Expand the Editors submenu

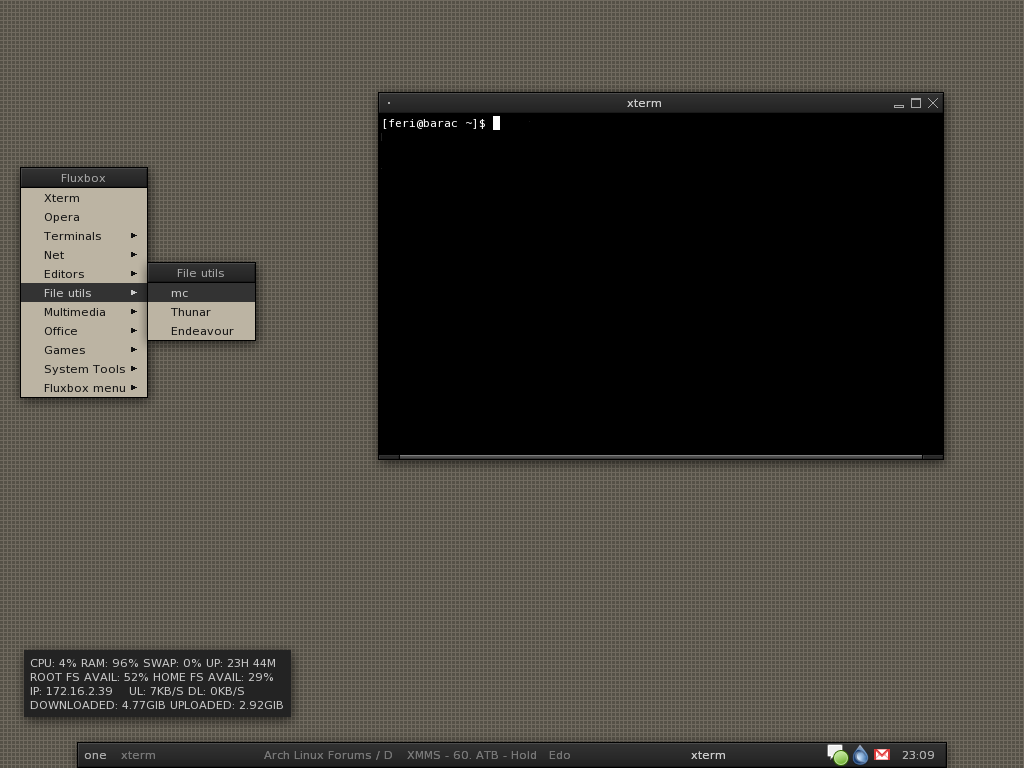click(84, 274)
